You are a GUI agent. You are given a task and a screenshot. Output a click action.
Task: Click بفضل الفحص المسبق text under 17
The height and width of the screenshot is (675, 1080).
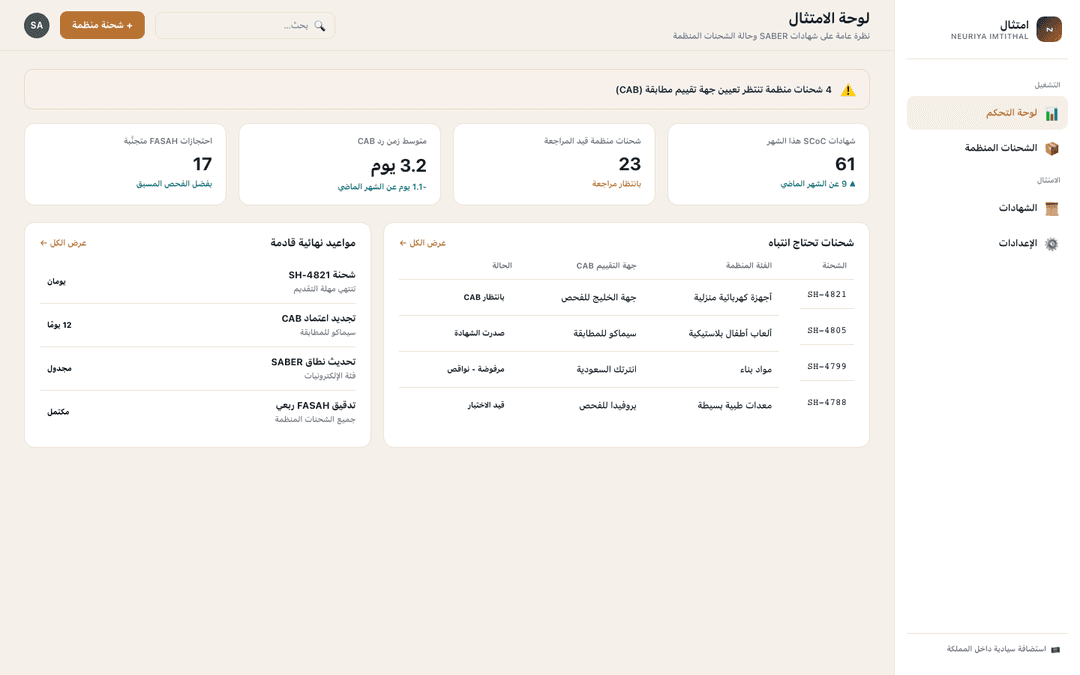pos(174,184)
